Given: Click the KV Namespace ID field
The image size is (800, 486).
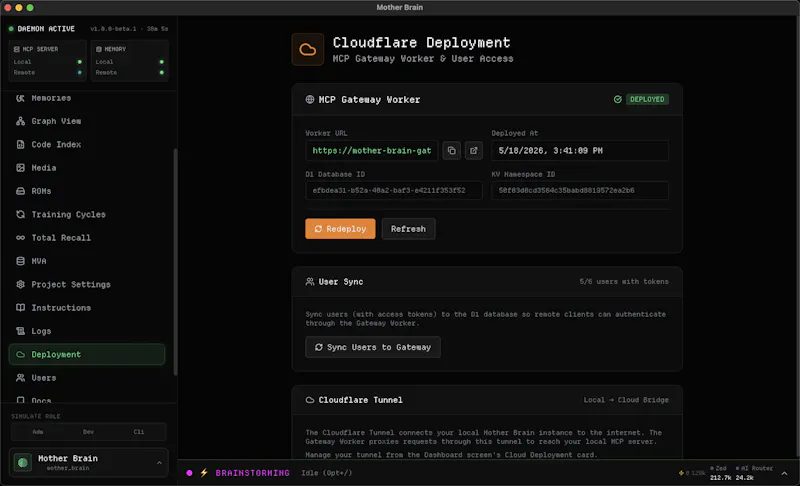Looking at the screenshot, I should [x=580, y=190].
